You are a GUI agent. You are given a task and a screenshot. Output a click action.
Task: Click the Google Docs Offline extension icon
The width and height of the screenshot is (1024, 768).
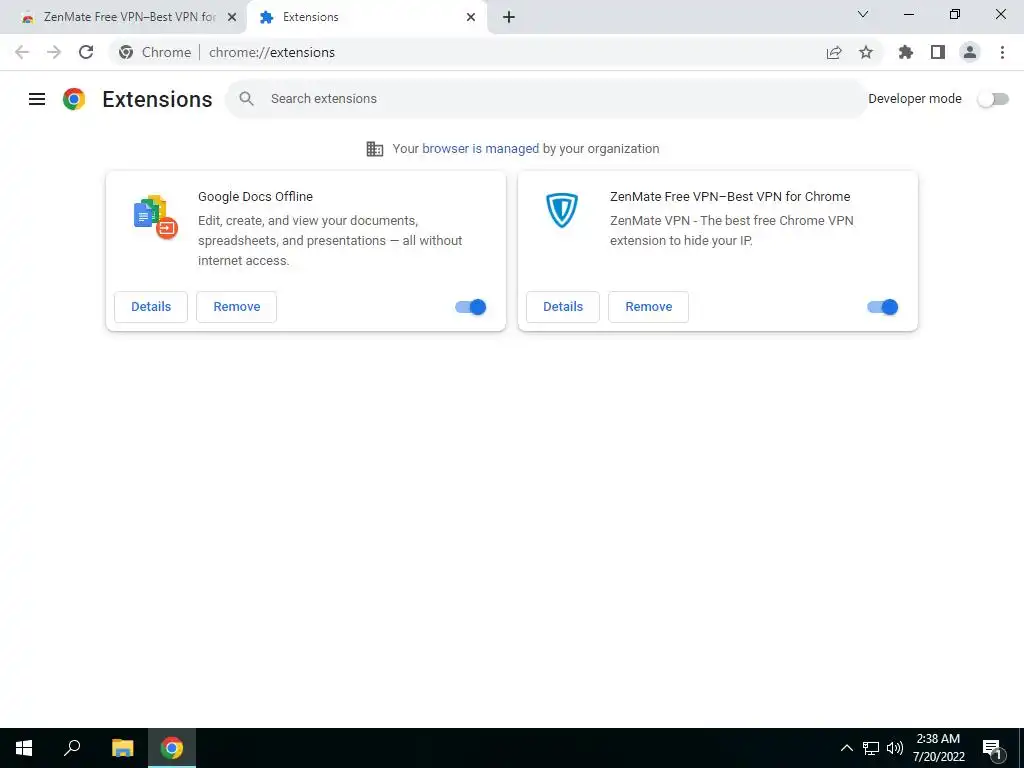pyautogui.click(x=155, y=217)
